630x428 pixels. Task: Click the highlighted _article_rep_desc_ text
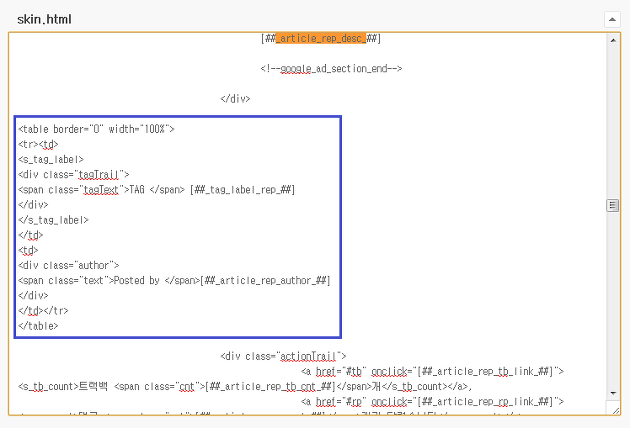pos(321,39)
